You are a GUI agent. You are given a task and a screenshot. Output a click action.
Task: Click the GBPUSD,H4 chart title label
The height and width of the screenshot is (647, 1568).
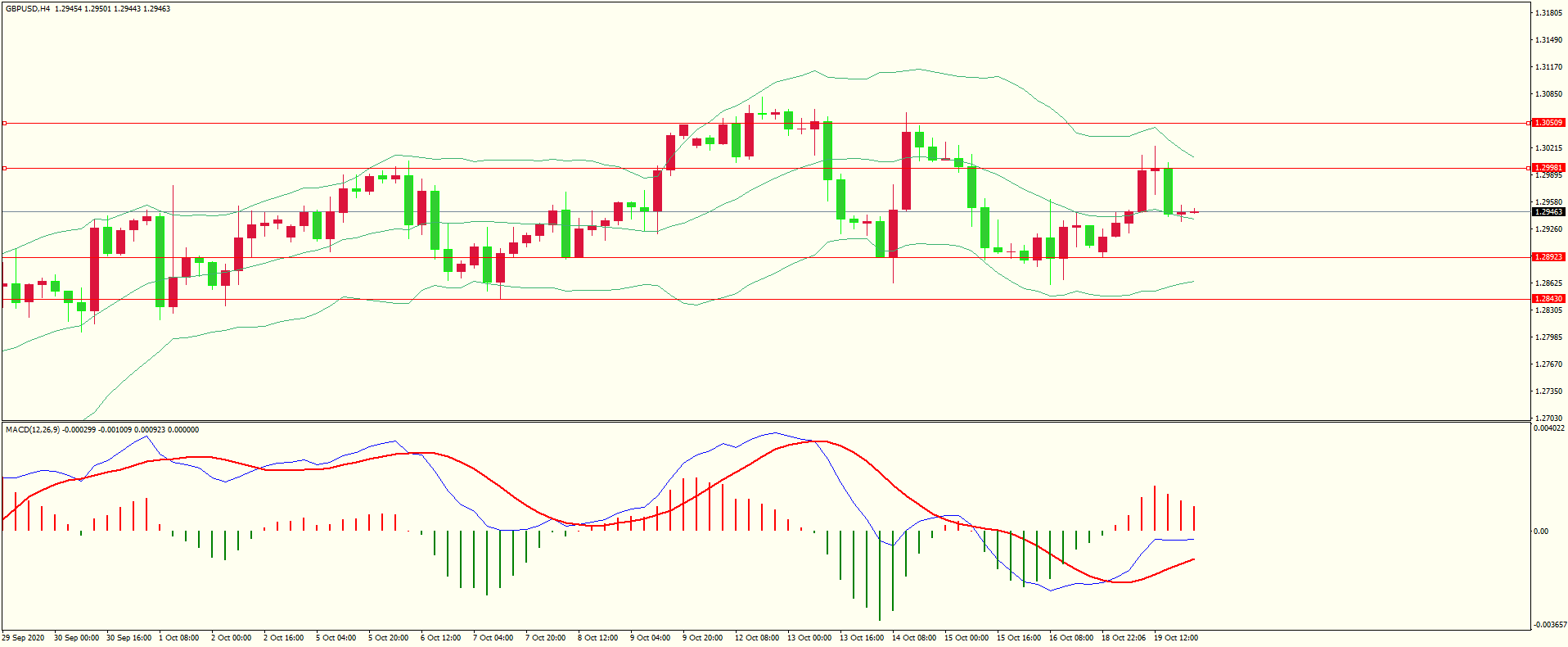[27, 9]
